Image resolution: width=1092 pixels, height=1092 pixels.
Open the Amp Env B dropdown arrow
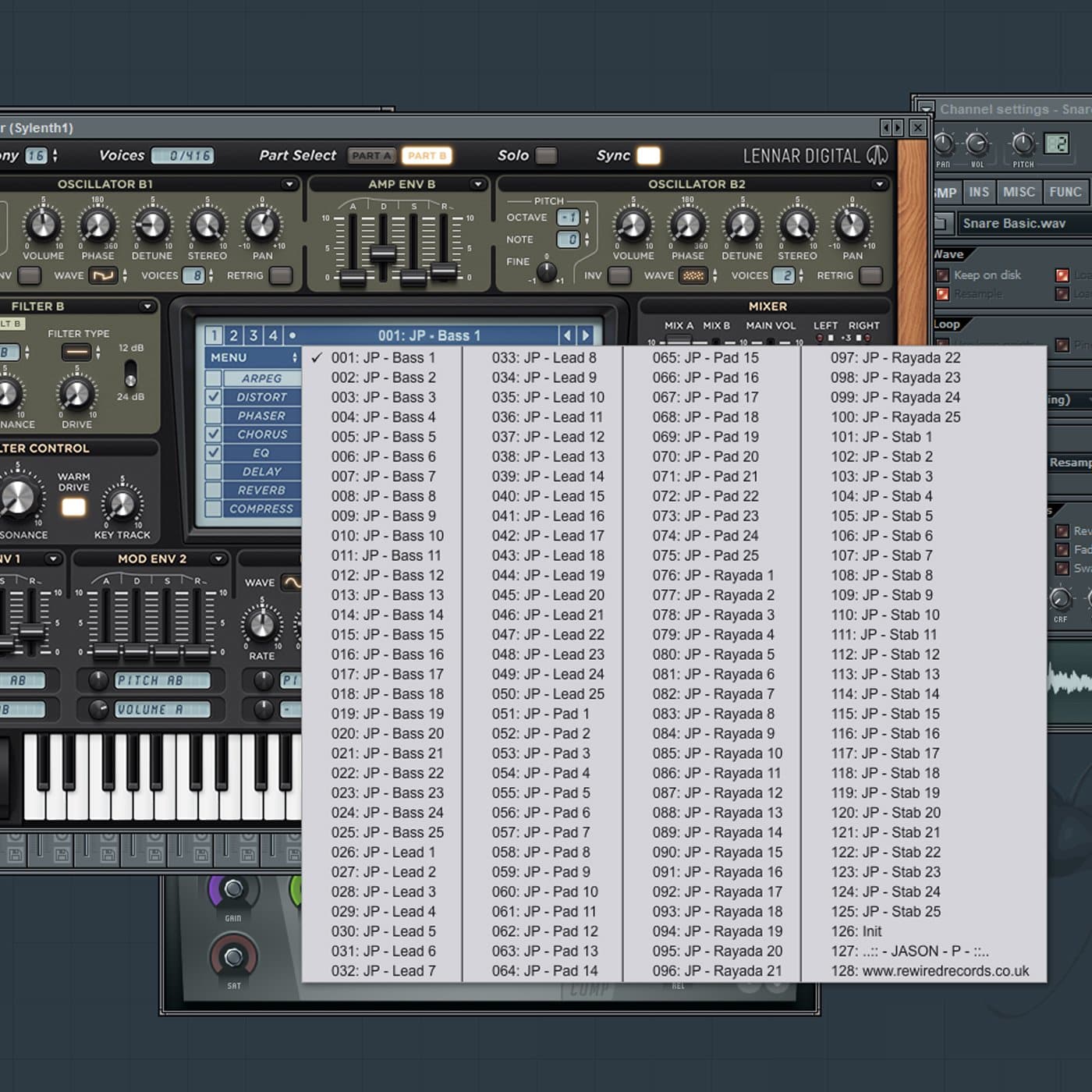[477, 184]
